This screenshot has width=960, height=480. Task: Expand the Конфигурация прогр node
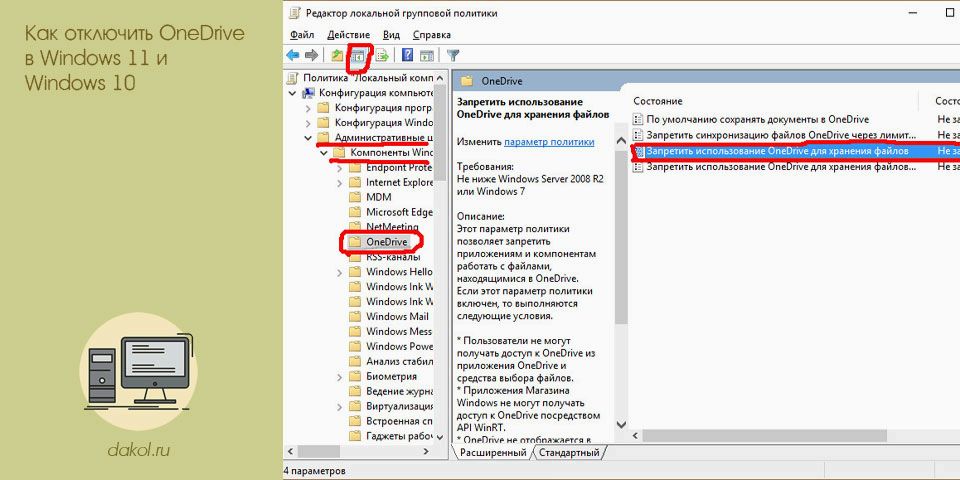click(309, 108)
